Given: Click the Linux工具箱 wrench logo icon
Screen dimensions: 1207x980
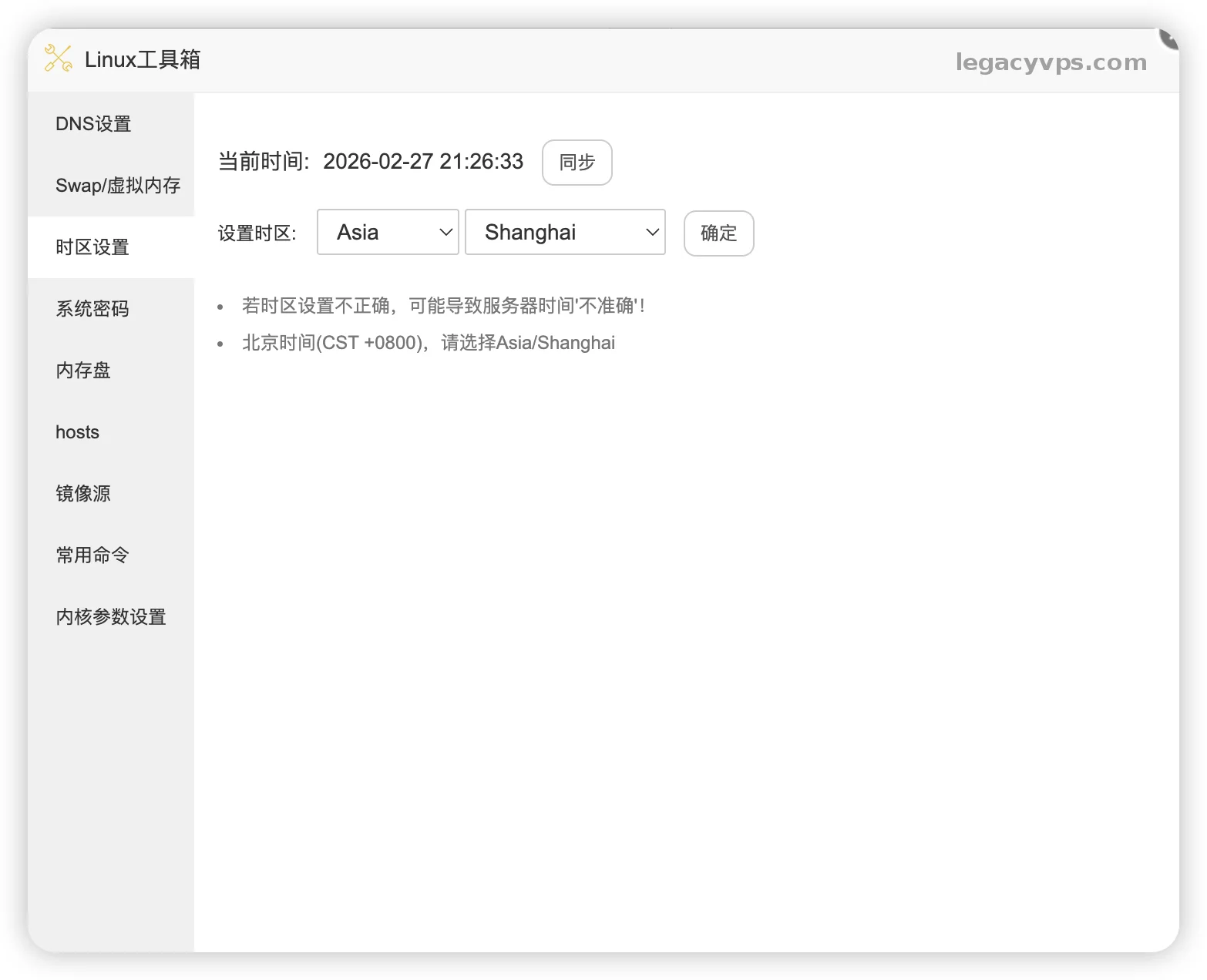Looking at the screenshot, I should pos(57,59).
